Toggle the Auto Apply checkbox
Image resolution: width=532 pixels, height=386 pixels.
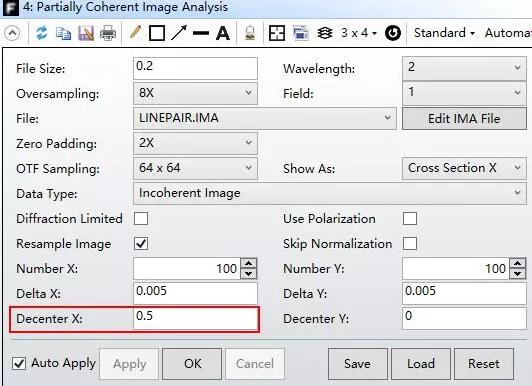(x=19, y=363)
